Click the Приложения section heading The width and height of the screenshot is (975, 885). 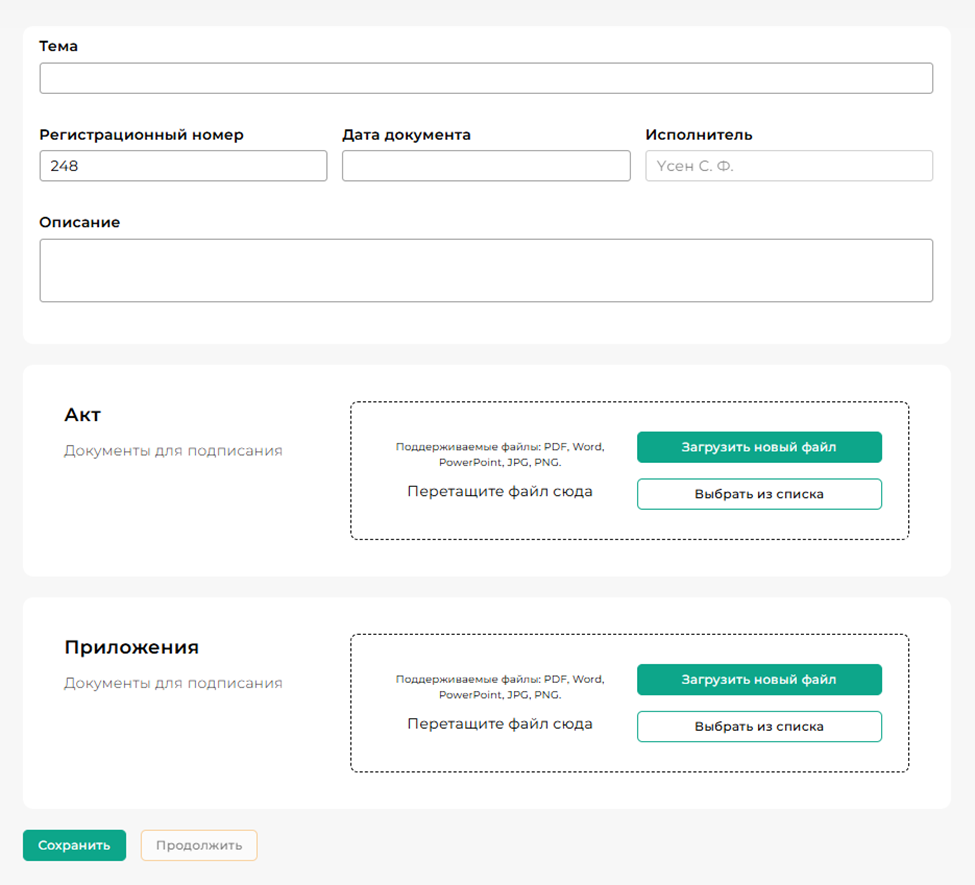pos(131,647)
